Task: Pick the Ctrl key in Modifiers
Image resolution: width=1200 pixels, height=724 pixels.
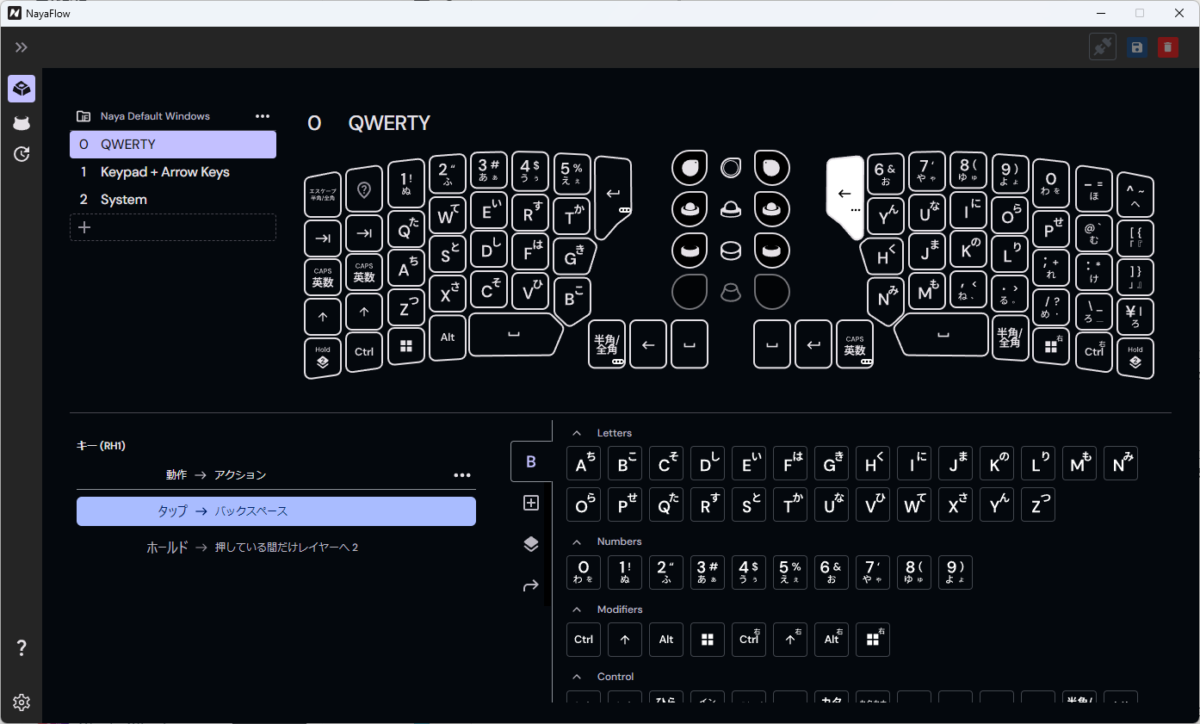Action: pyautogui.click(x=584, y=640)
